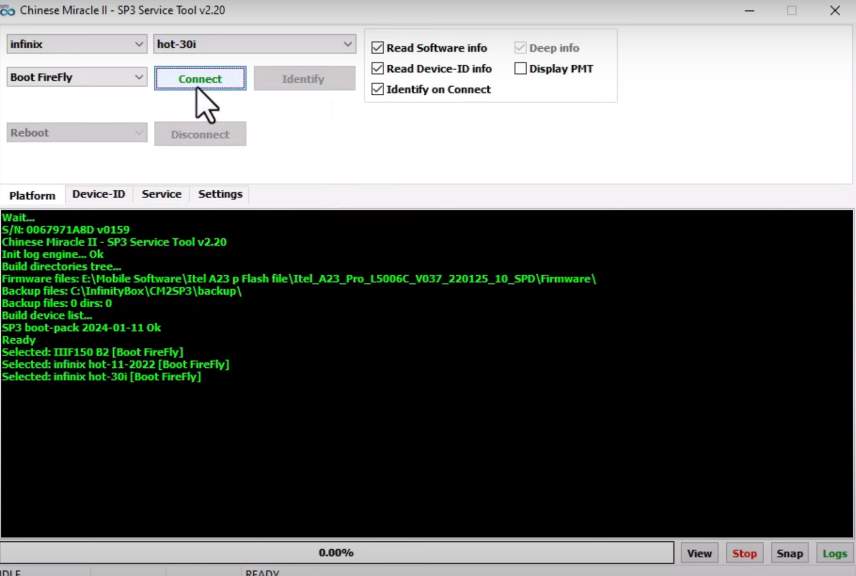Click the 'Backup files: C:\InfinityBox' log line
Image resolution: width=856 pixels, height=576 pixels.
click(x=121, y=291)
